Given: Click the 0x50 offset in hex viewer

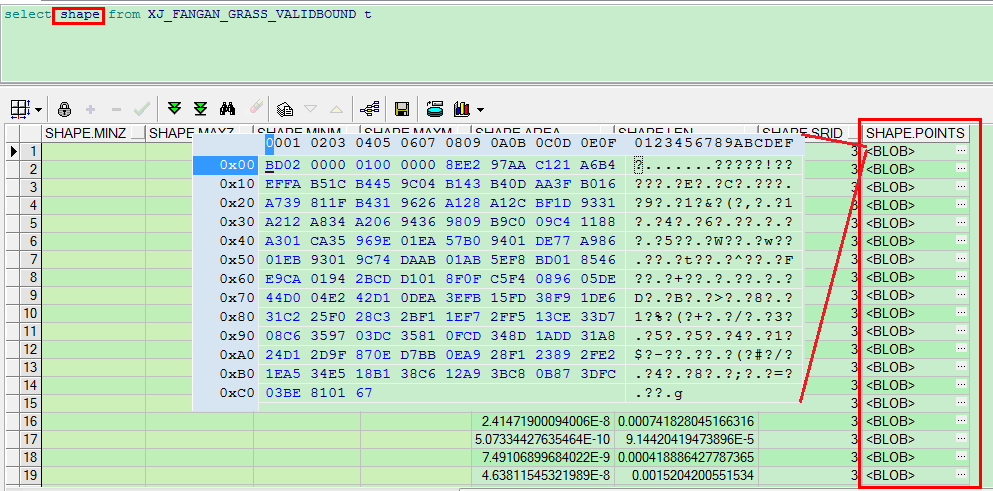Looking at the screenshot, I should [237, 260].
